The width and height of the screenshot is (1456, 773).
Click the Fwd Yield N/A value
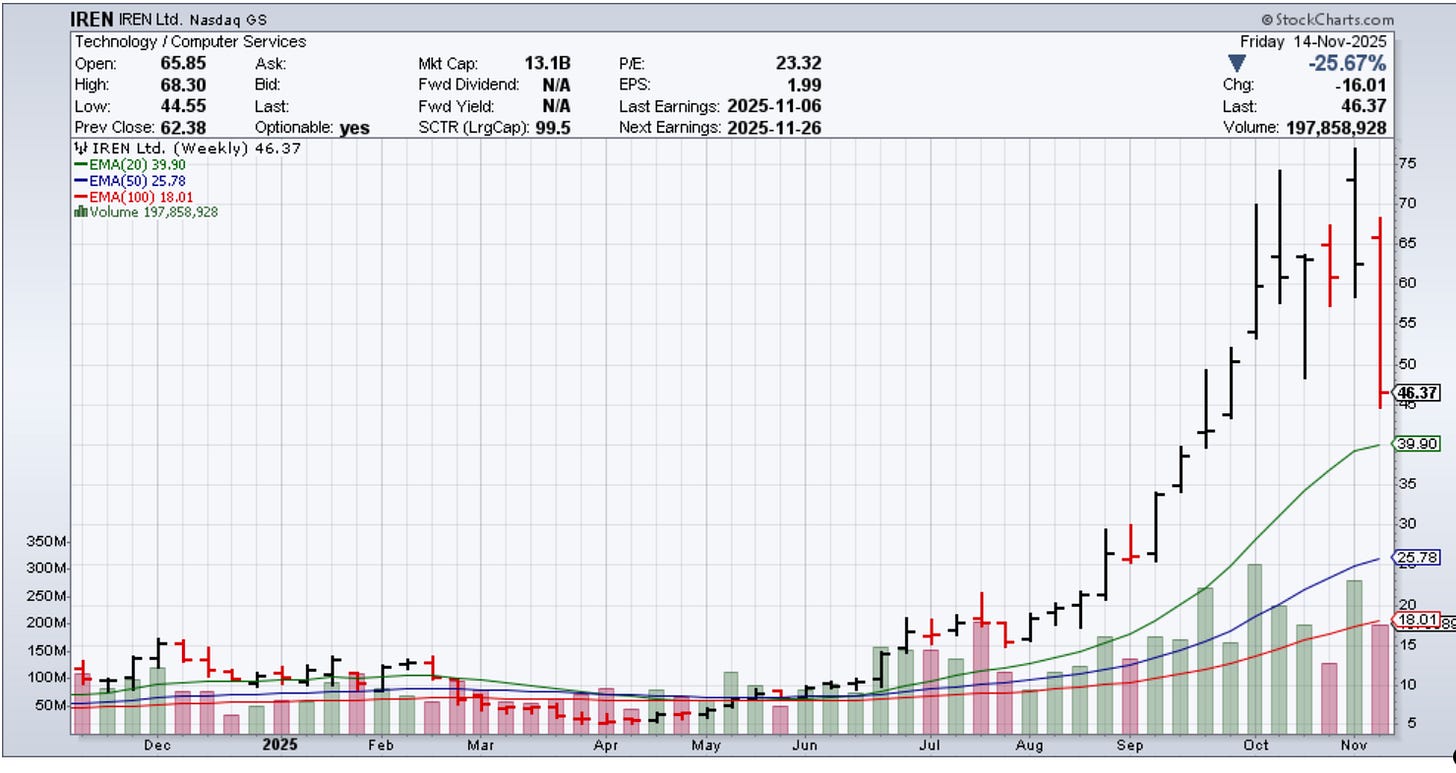coord(556,106)
